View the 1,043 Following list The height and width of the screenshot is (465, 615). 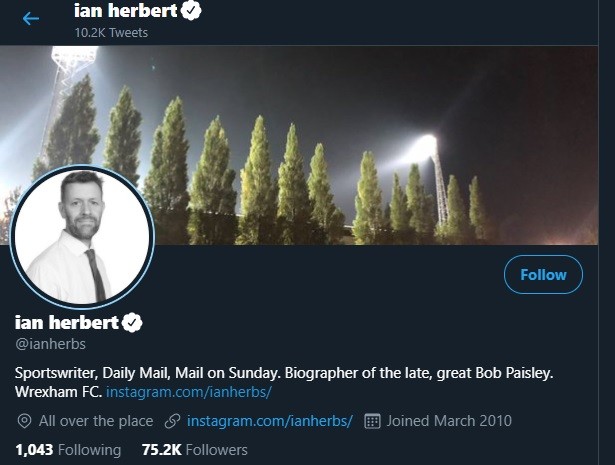[68, 450]
